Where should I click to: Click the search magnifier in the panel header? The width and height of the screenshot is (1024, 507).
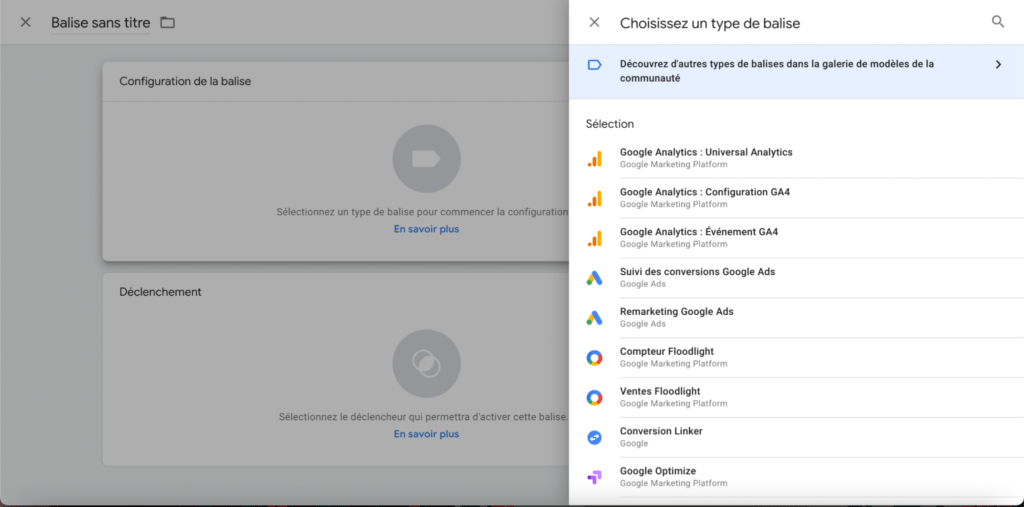(x=998, y=22)
